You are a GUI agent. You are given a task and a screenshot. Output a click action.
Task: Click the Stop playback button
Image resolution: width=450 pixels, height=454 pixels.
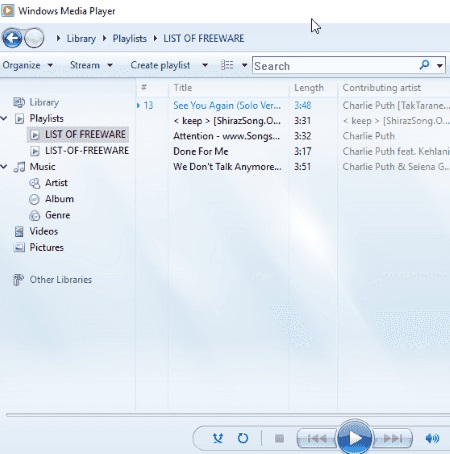tap(279, 438)
